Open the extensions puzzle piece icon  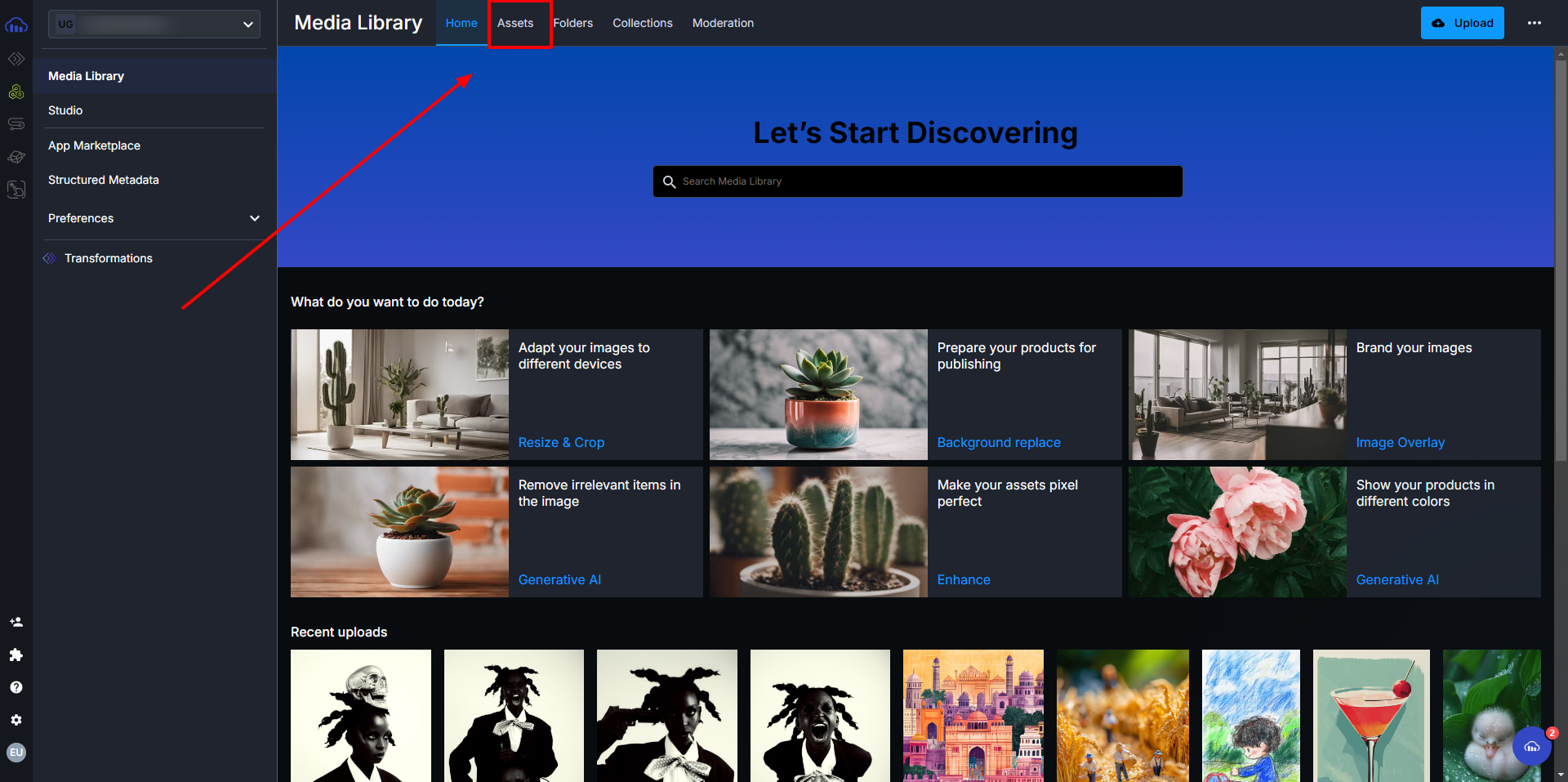pyautogui.click(x=16, y=655)
